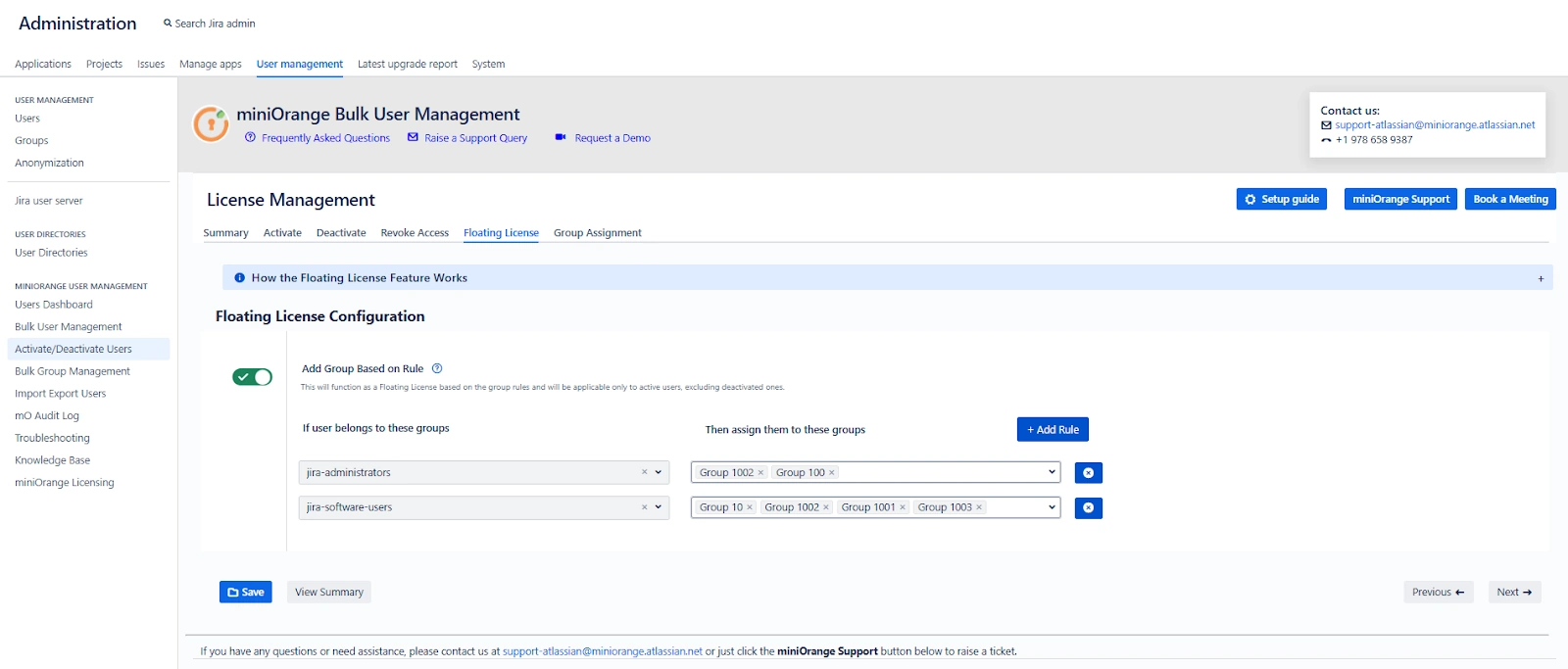This screenshot has height=669, width=1568.
Task: Remove Group 1002 tag from the jira-administrators row
Action: pos(760,472)
